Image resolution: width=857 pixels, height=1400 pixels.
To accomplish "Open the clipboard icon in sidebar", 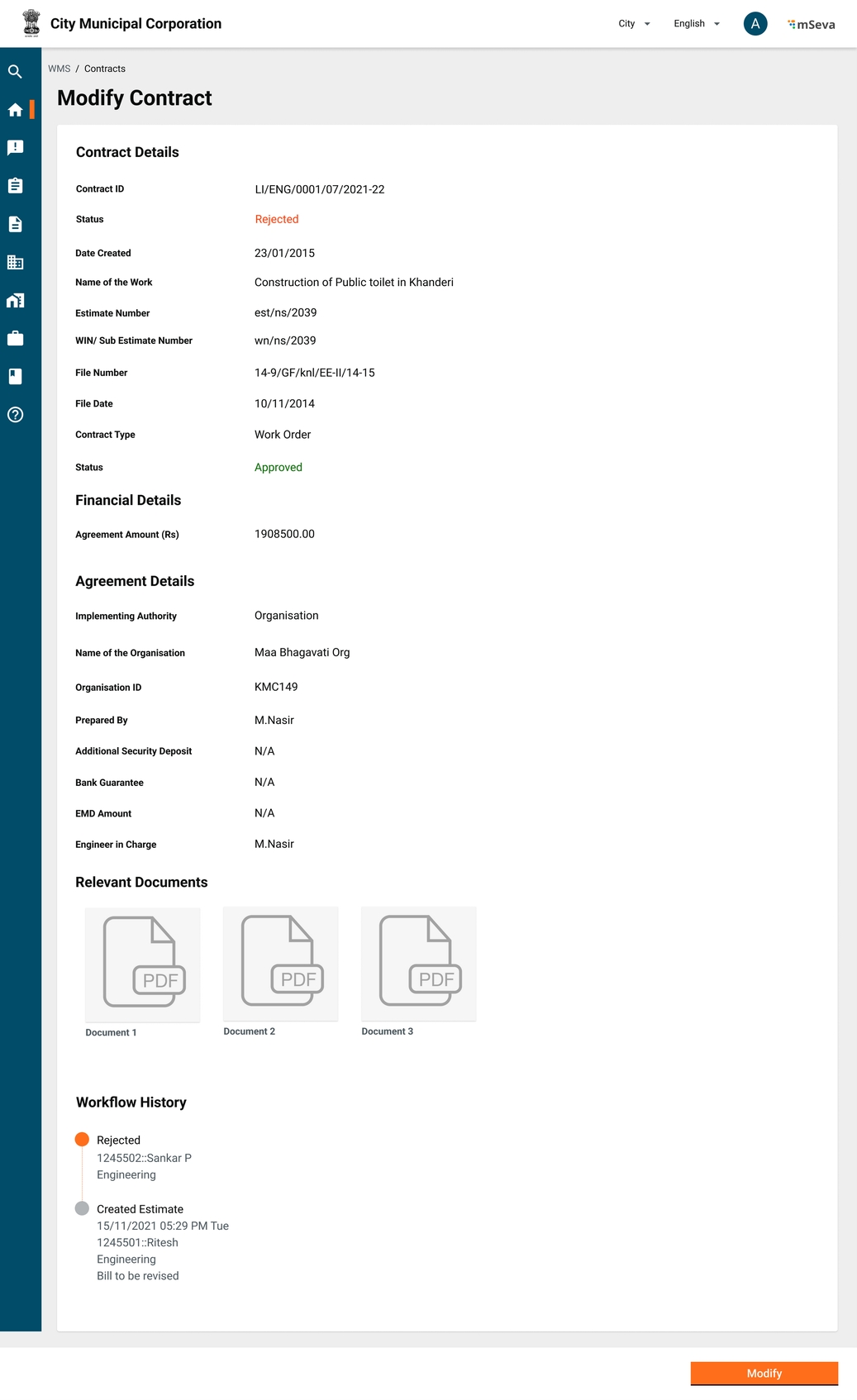I will [15, 186].
